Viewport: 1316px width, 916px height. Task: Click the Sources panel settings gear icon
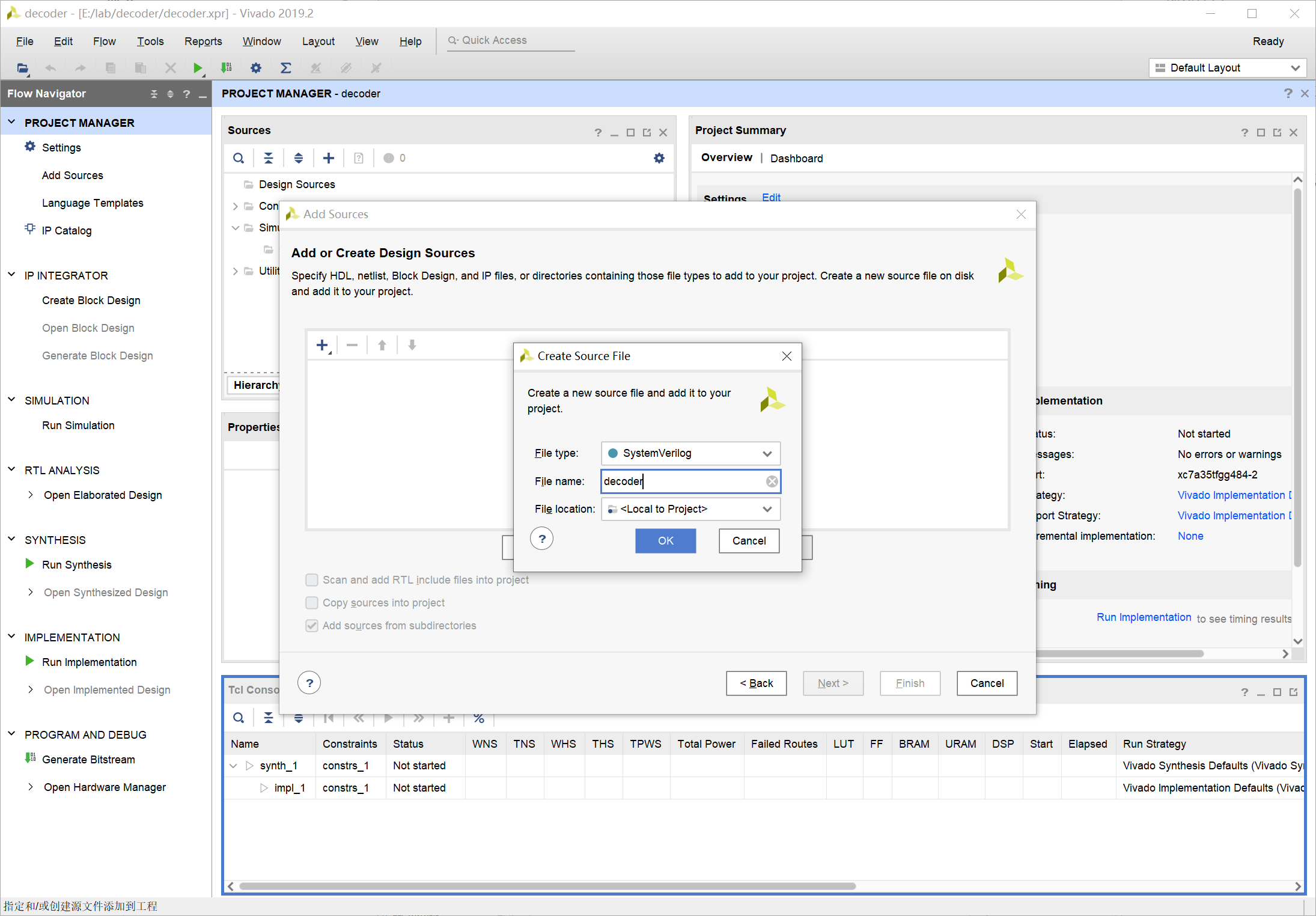(659, 158)
